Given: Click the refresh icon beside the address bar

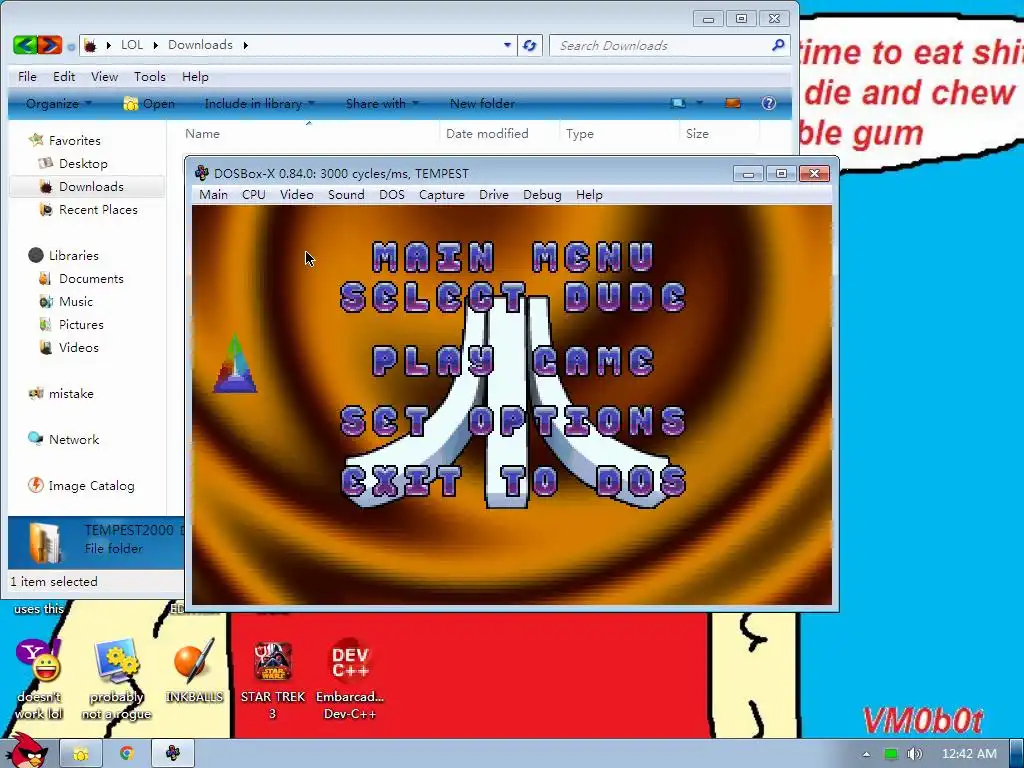Looking at the screenshot, I should (530, 45).
